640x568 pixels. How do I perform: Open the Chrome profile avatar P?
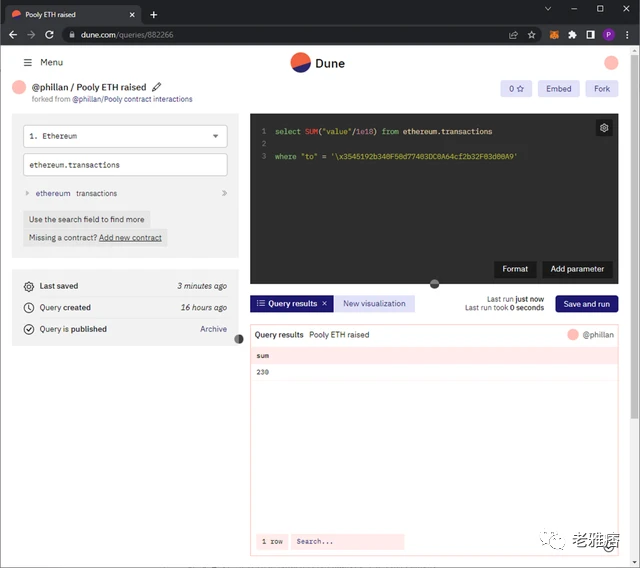pyautogui.click(x=609, y=35)
